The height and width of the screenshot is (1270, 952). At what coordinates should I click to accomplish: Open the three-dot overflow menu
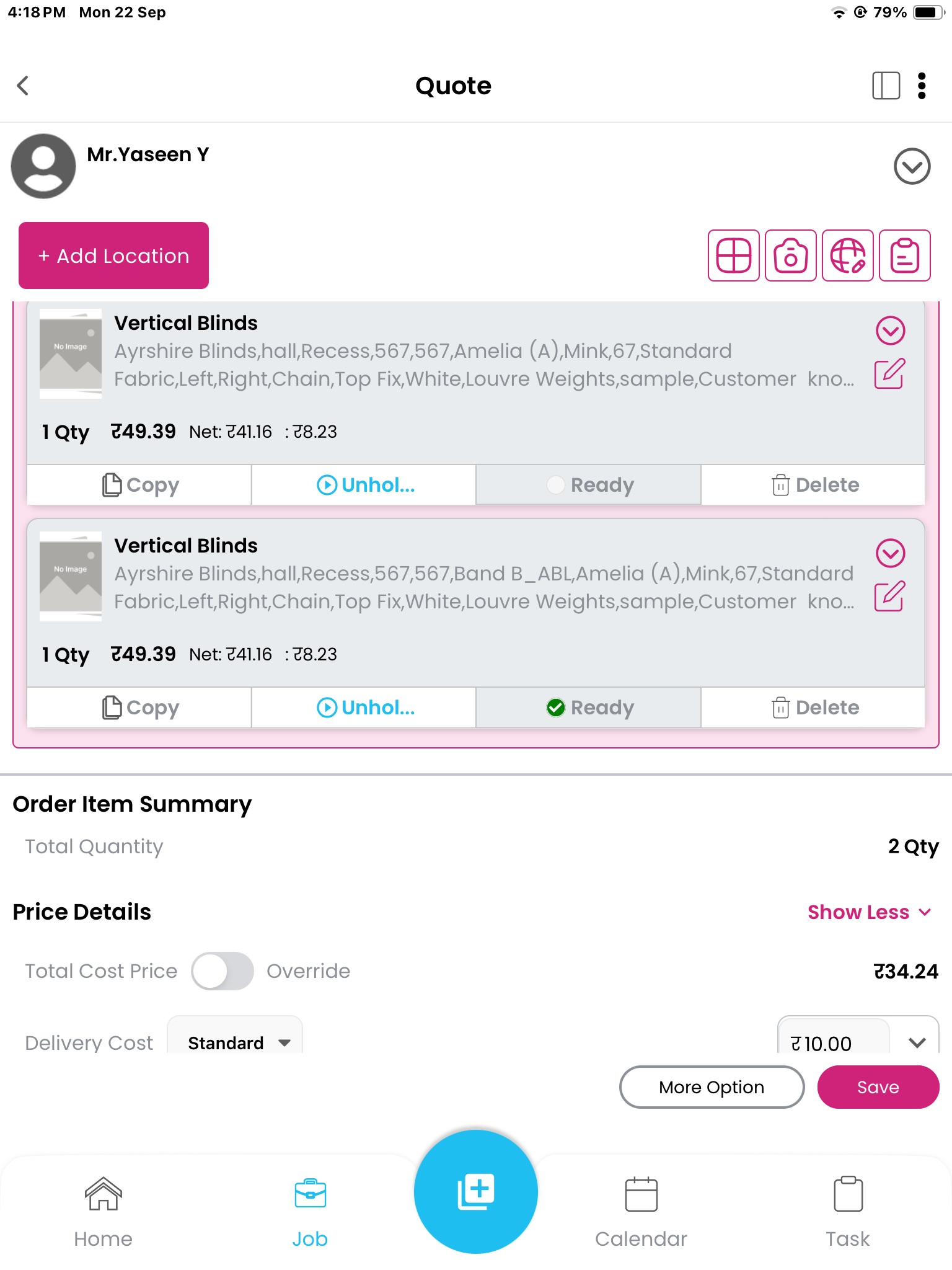(922, 86)
